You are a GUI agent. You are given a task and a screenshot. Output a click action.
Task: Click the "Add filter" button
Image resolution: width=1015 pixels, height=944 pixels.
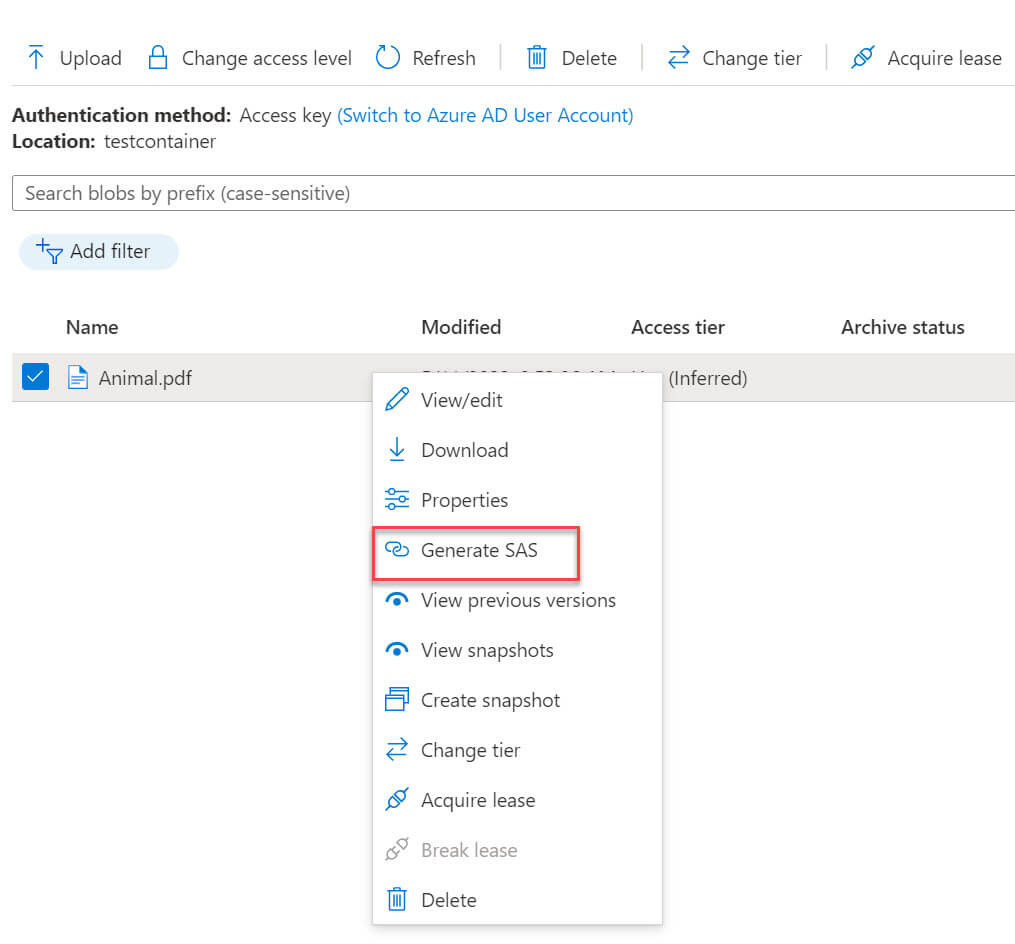point(98,251)
